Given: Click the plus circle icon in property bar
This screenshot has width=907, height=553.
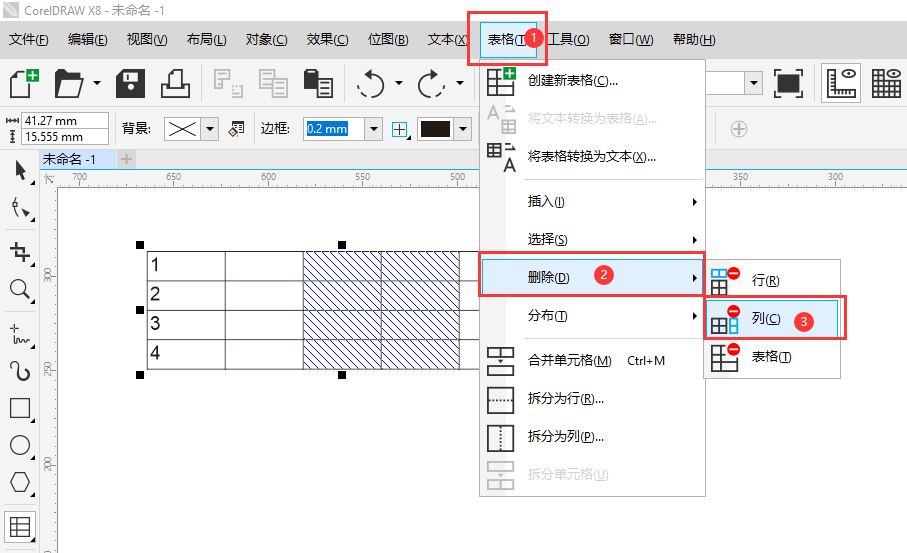Looking at the screenshot, I should pyautogui.click(x=739, y=129).
